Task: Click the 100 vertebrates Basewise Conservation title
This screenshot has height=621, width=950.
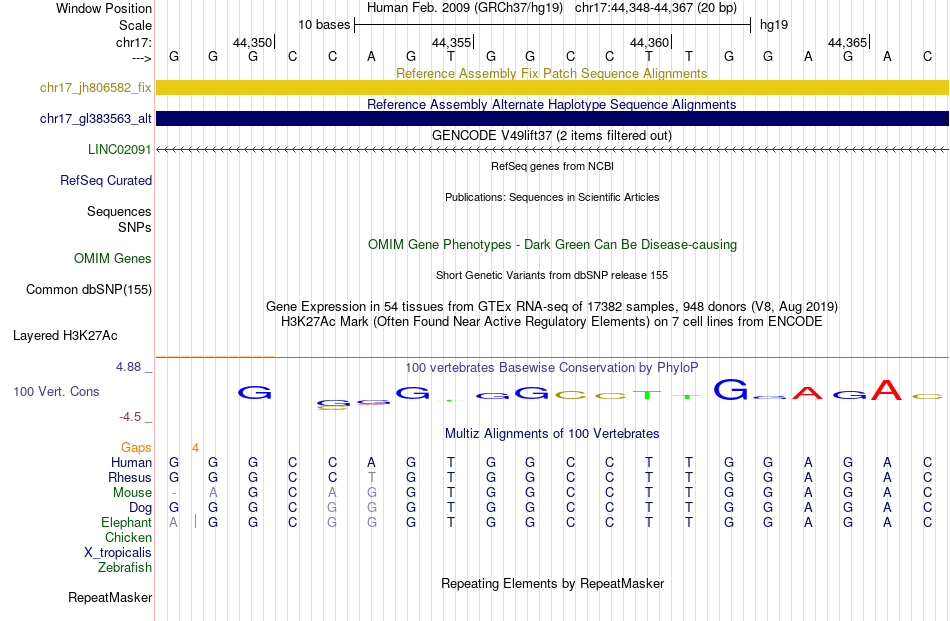Action: pyautogui.click(x=552, y=367)
